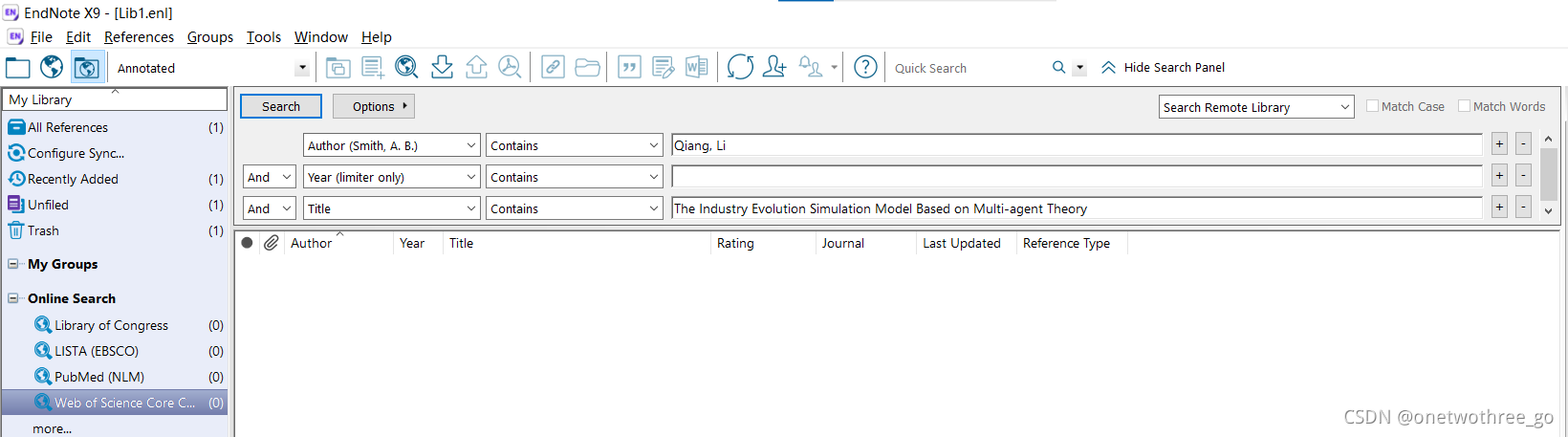1568x437 pixels.
Task: Click the attachment paperclip column header
Action: [272, 243]
